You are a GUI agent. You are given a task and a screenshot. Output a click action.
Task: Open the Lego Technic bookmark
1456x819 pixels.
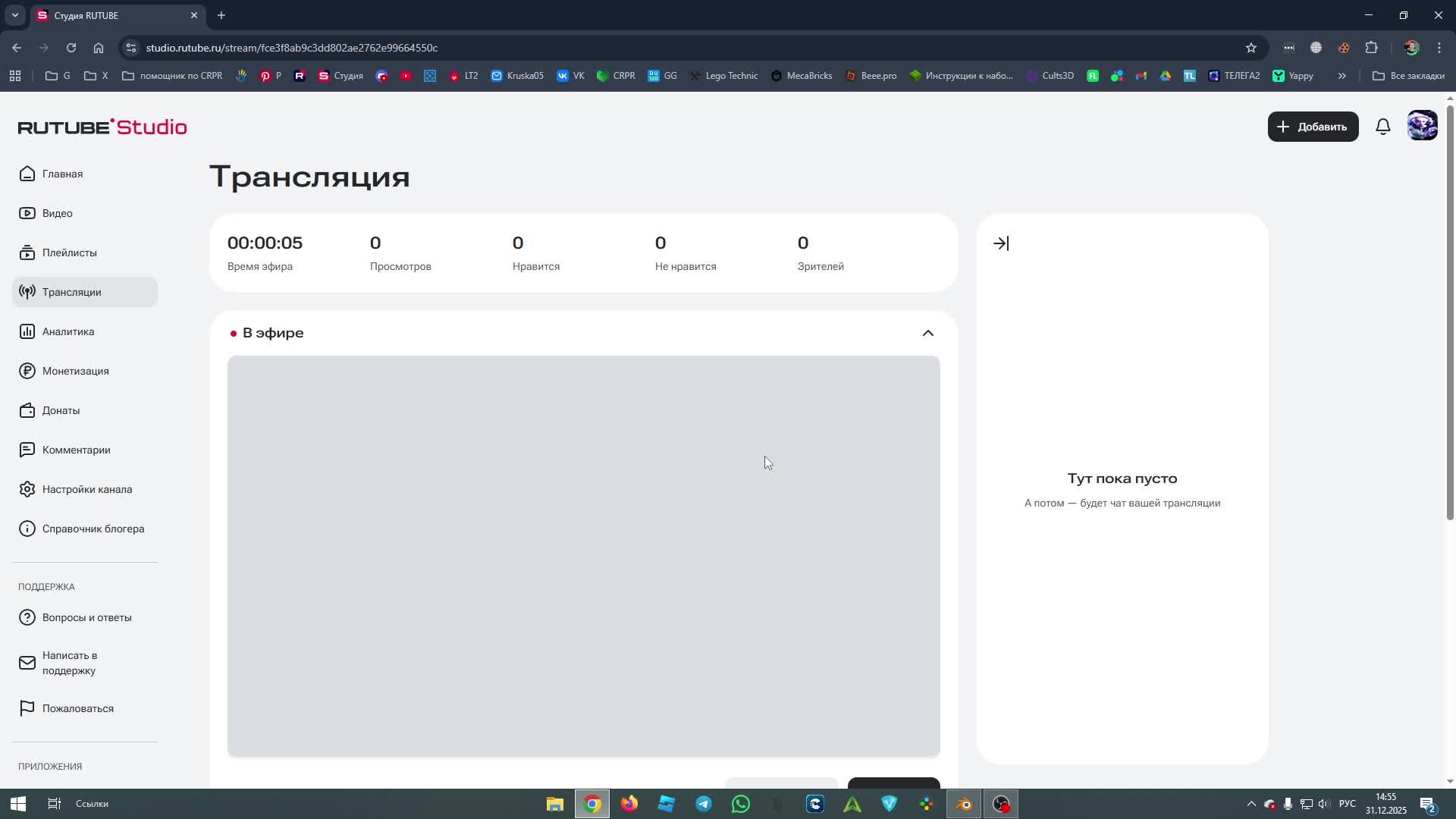tap(723, 76)
